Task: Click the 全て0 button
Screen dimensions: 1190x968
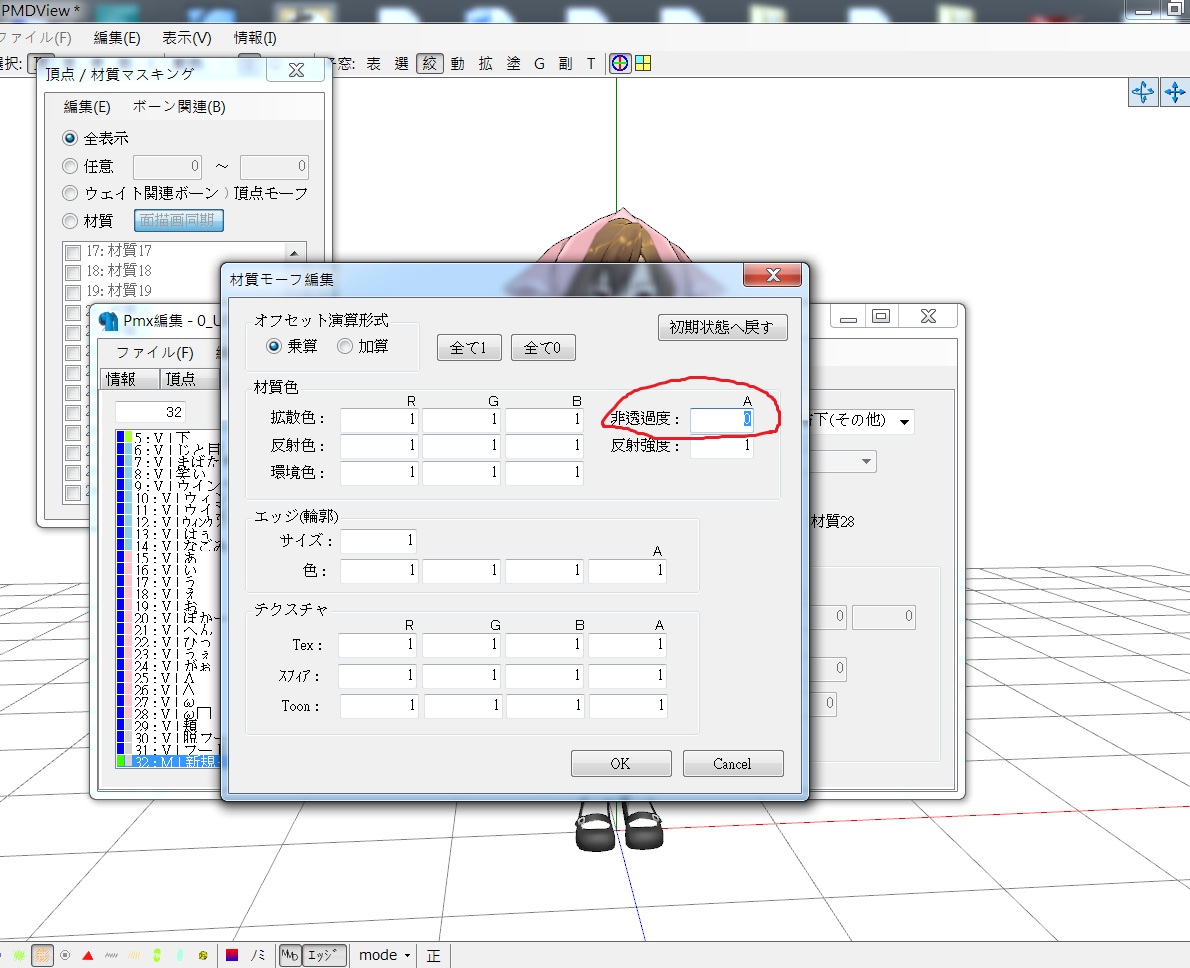Action: pos(543,348)
